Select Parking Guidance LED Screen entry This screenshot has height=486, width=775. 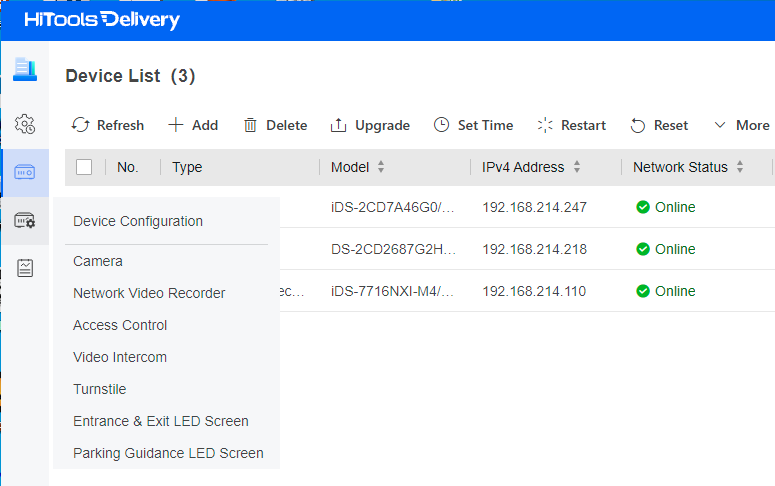click(x=168, y=453)
